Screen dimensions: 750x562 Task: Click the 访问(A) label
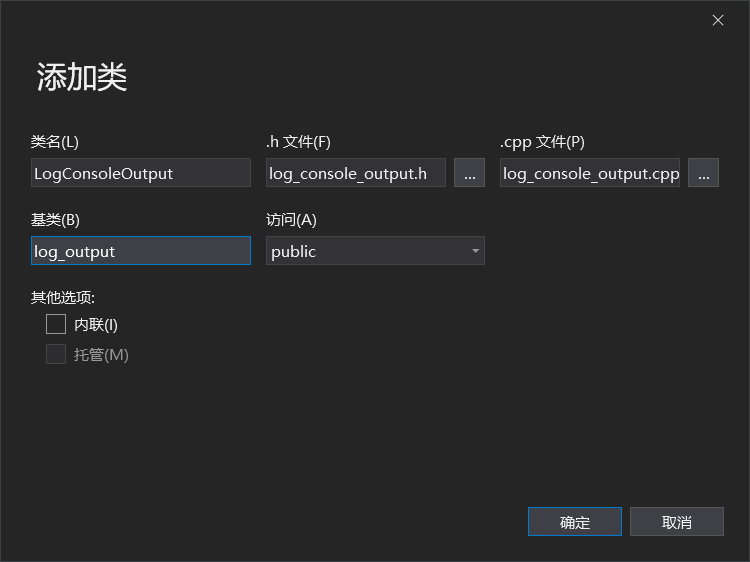pyautogui.click(x=291, y=220)
